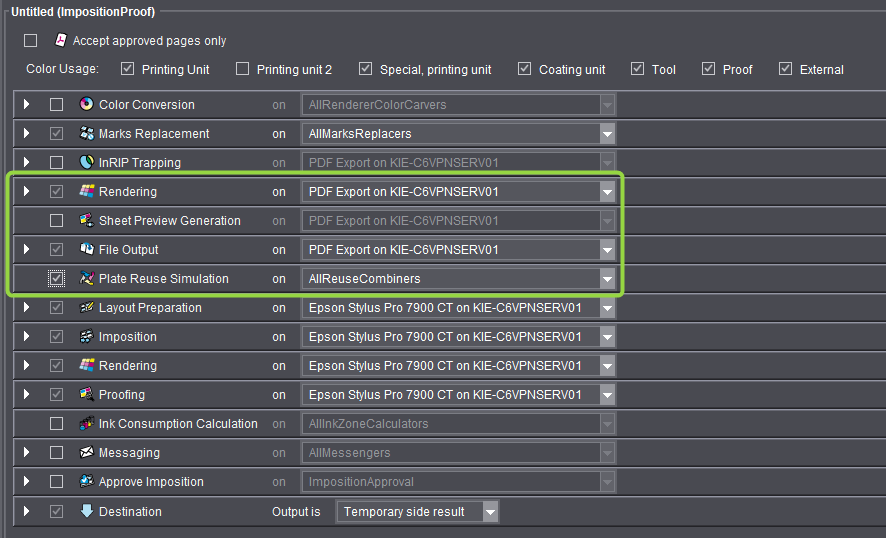Click the Sheet Preview Generation icon
Screen dimensions: 886x538
click(x=86, y=221)
